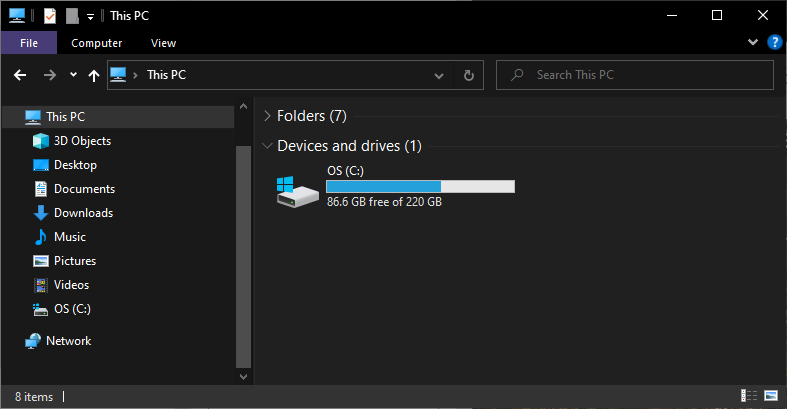787x409 pixels.
Task: Click the OS (C:) storage usage bar
Action: tap(420, 186)
